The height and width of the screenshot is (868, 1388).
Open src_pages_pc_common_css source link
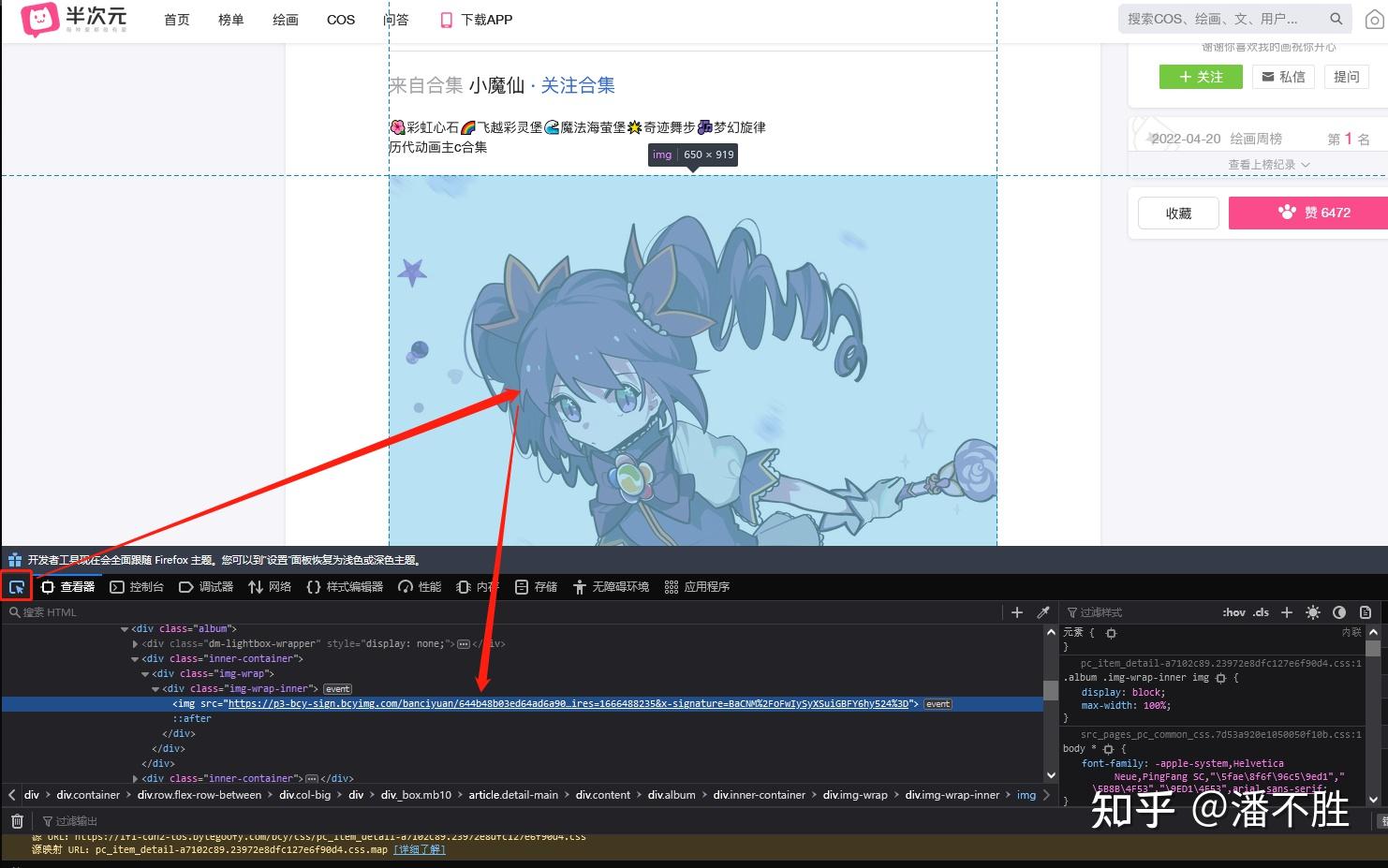point(1220,734)
